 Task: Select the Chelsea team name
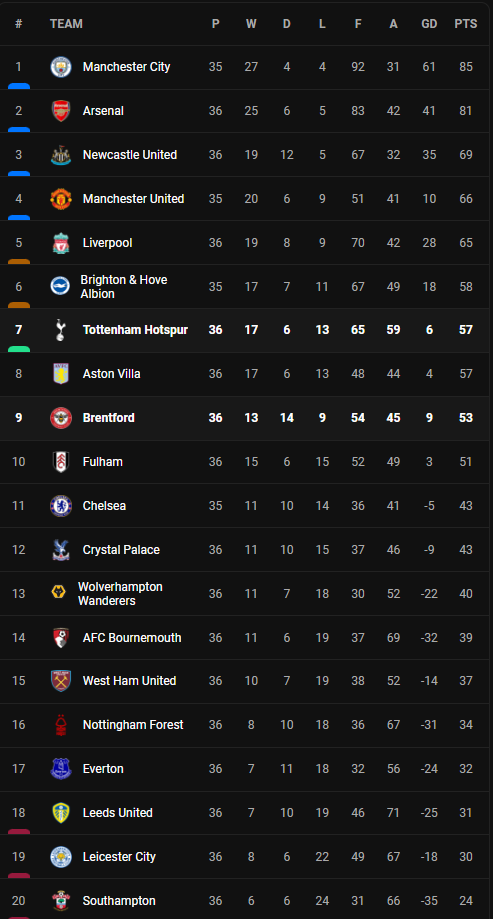point(104,506)
